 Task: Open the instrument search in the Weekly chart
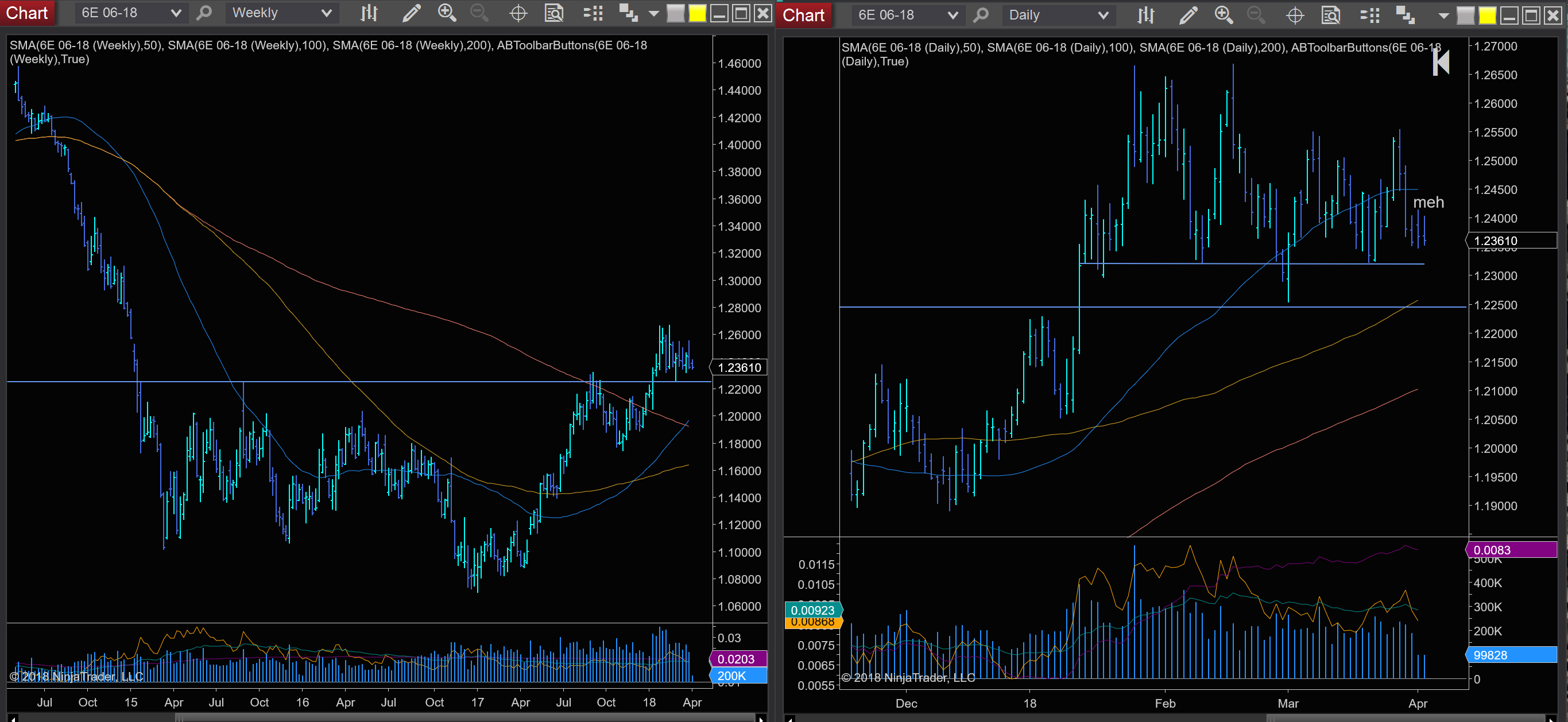[204, 13]
